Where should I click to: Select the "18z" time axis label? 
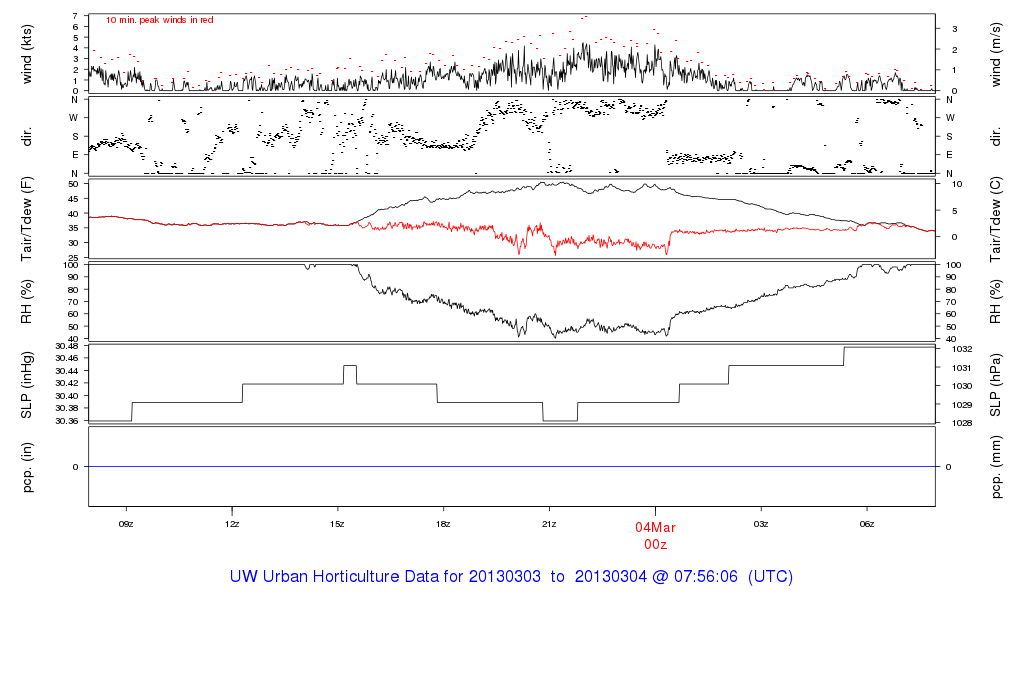click(x=443, y=524)
